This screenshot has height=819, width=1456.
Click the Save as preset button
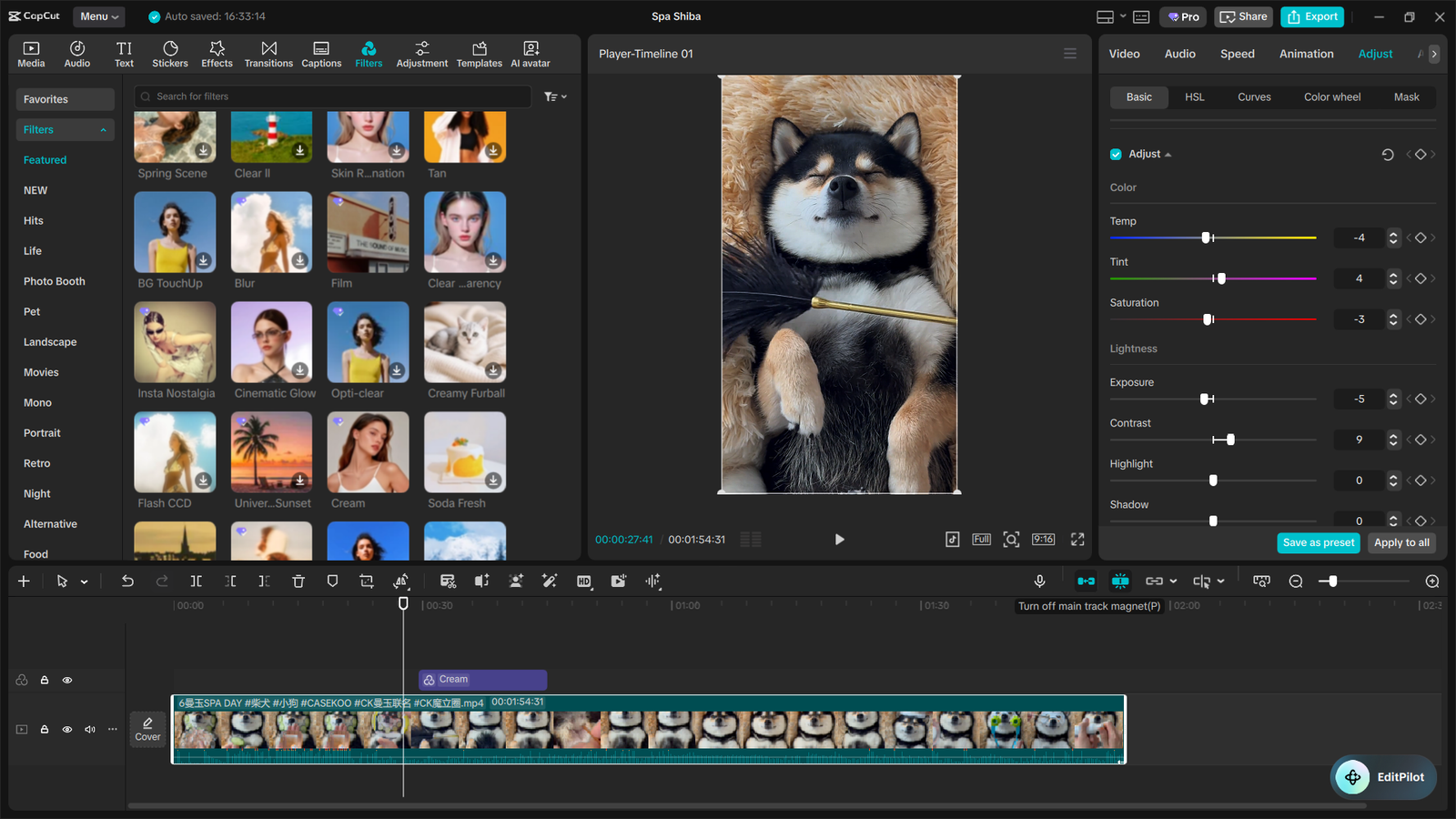click(x=1319, y=541)
